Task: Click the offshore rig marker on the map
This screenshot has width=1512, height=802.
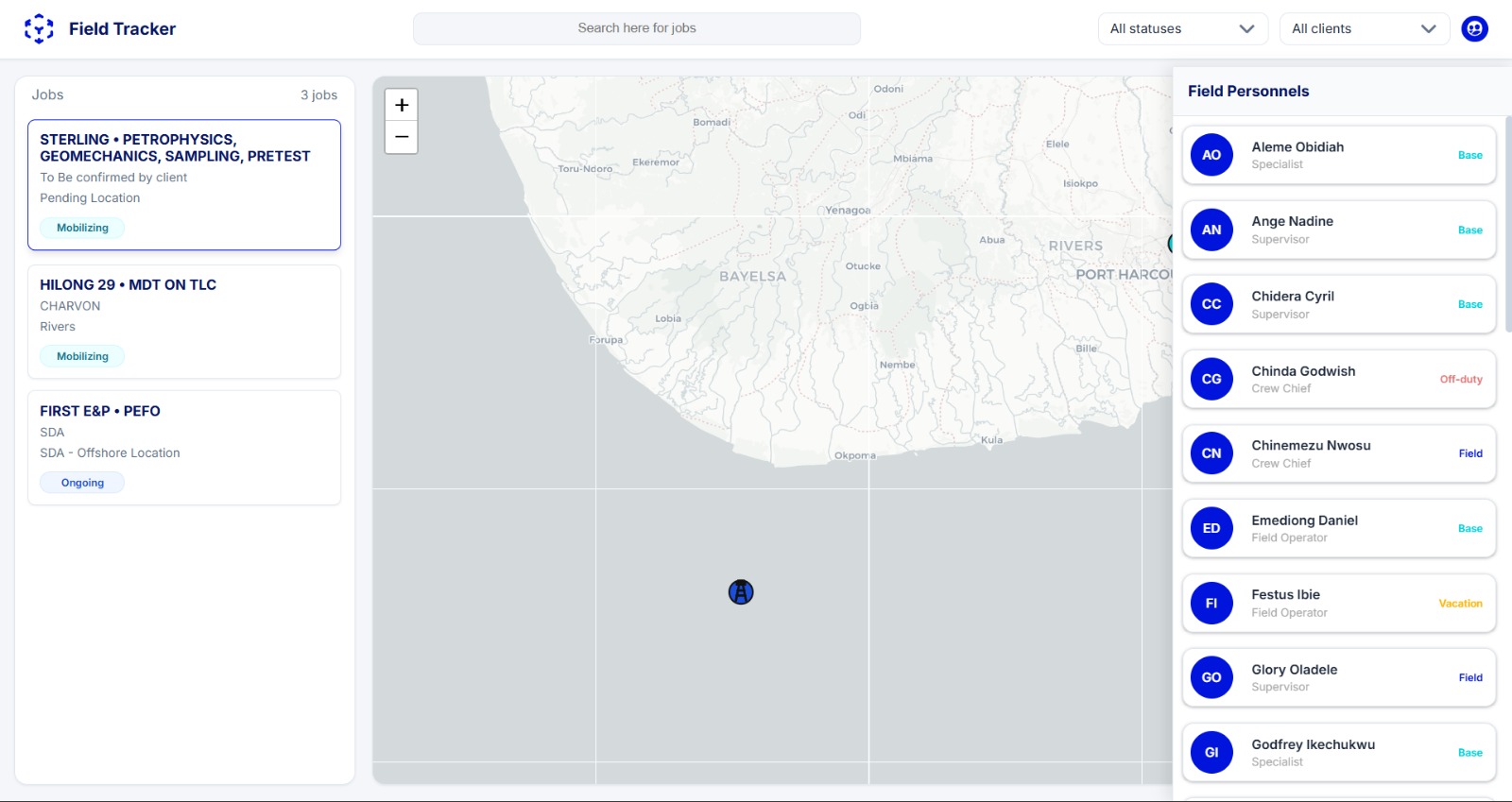Action: coord(741,592)
